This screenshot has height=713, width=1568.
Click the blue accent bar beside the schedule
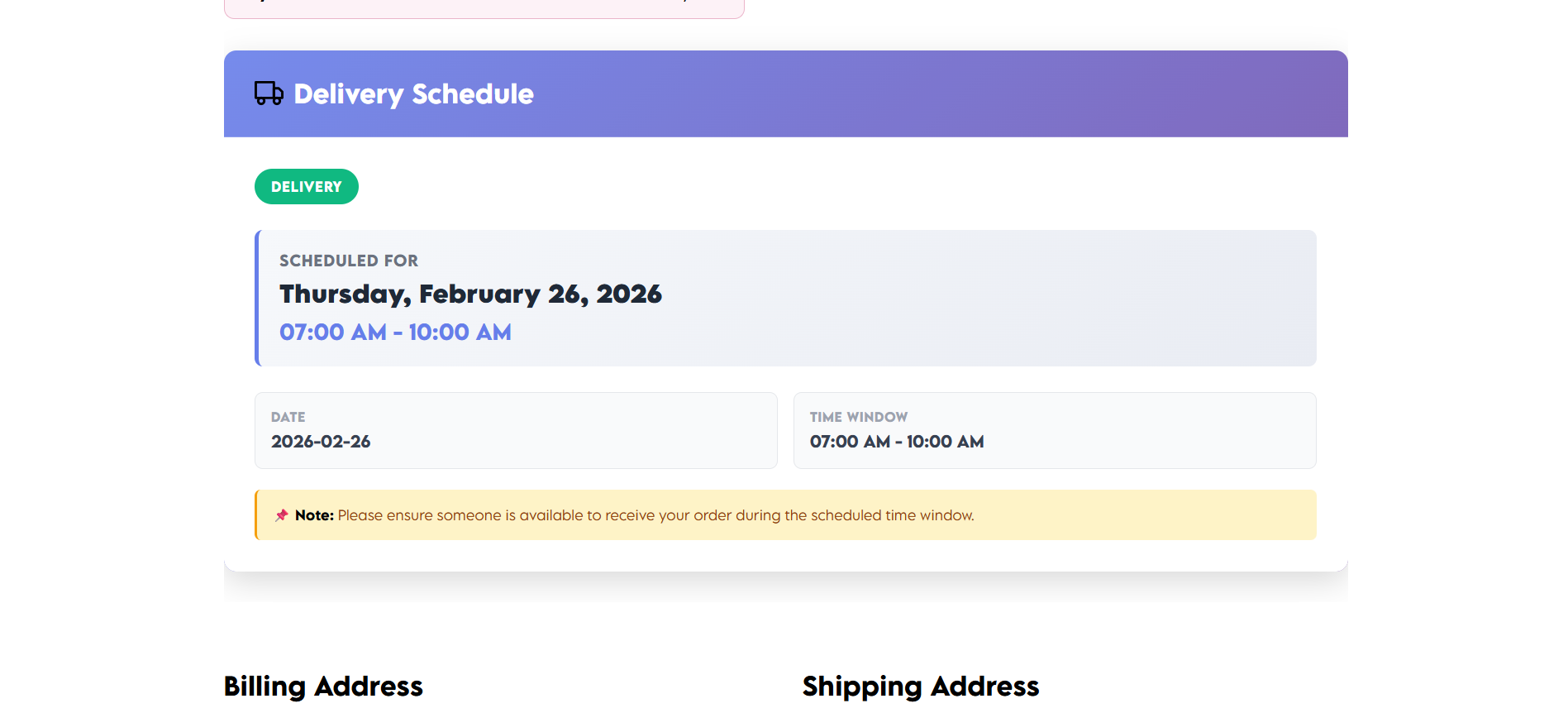pyautogui.click(x=257, y=298)
